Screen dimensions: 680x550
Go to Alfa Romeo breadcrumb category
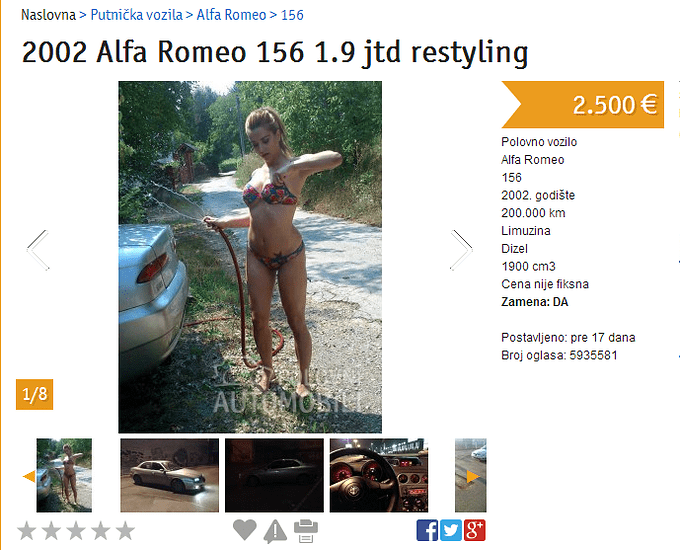pyautogui.click(x=231, y=15)
